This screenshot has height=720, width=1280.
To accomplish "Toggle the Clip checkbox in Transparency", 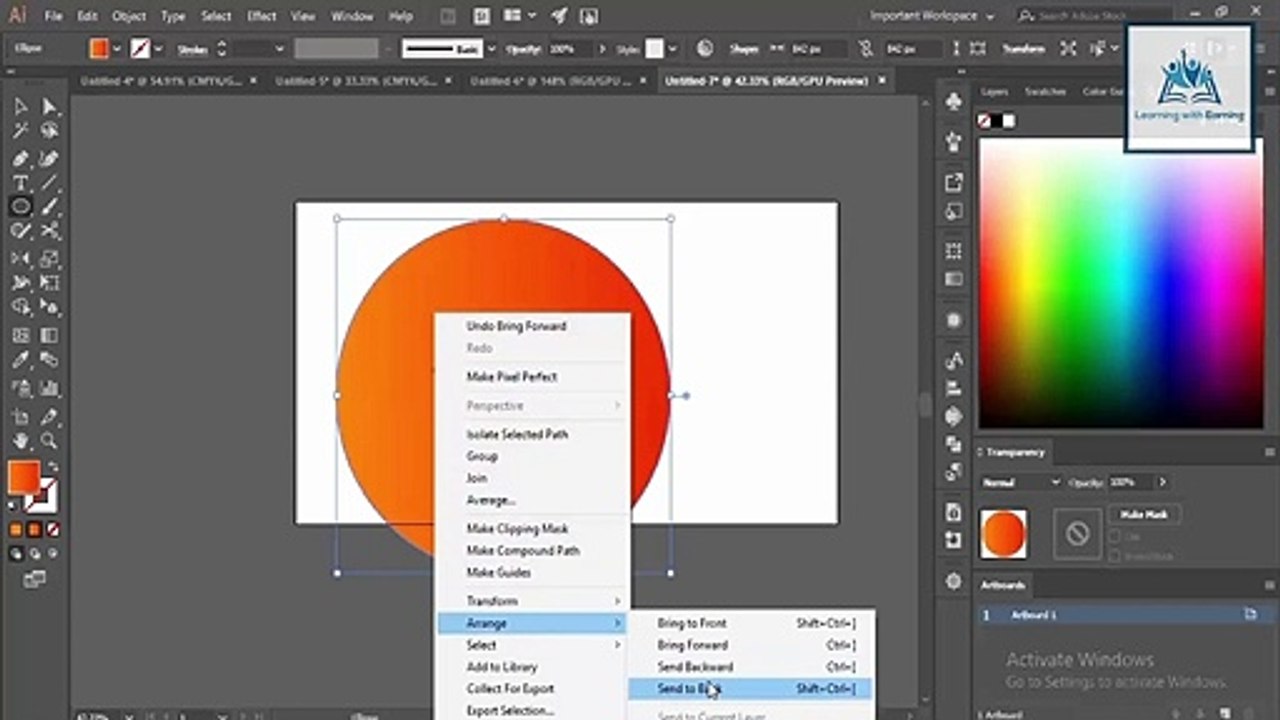I will tap(1114, 537).
